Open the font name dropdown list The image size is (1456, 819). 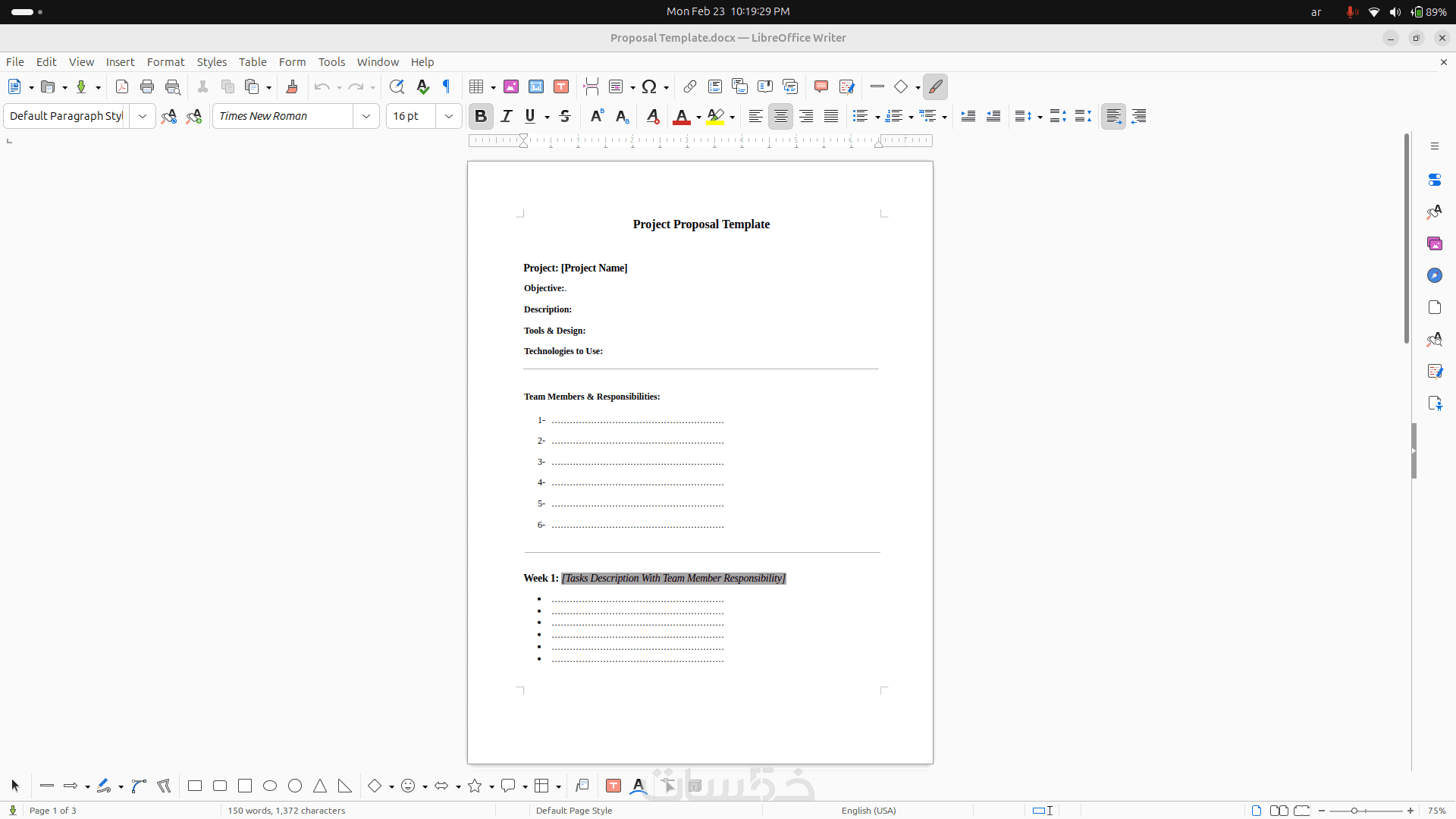[x=366, y=116]
